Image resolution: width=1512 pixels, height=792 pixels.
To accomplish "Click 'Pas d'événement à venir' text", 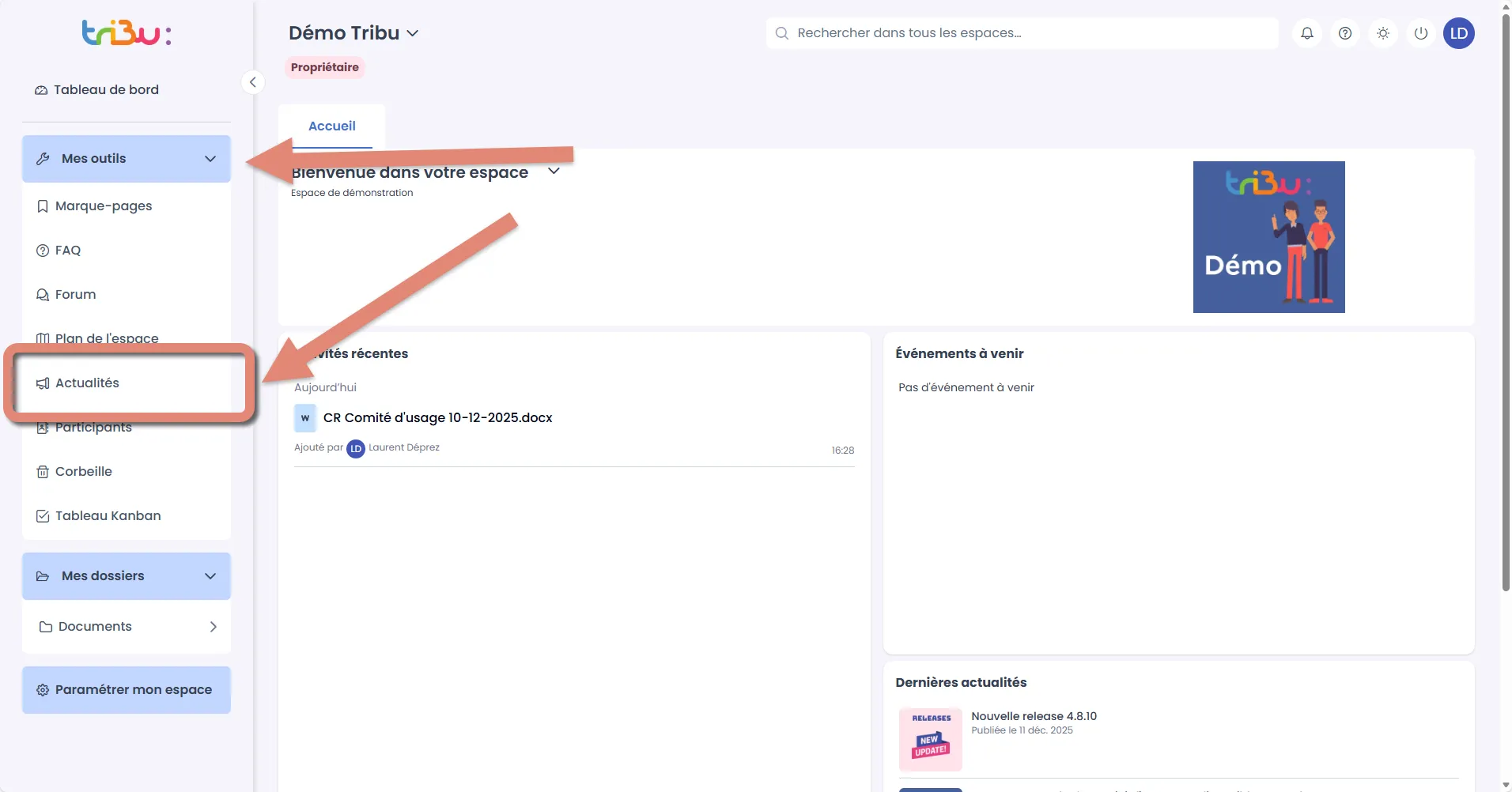I will [966, 387].
